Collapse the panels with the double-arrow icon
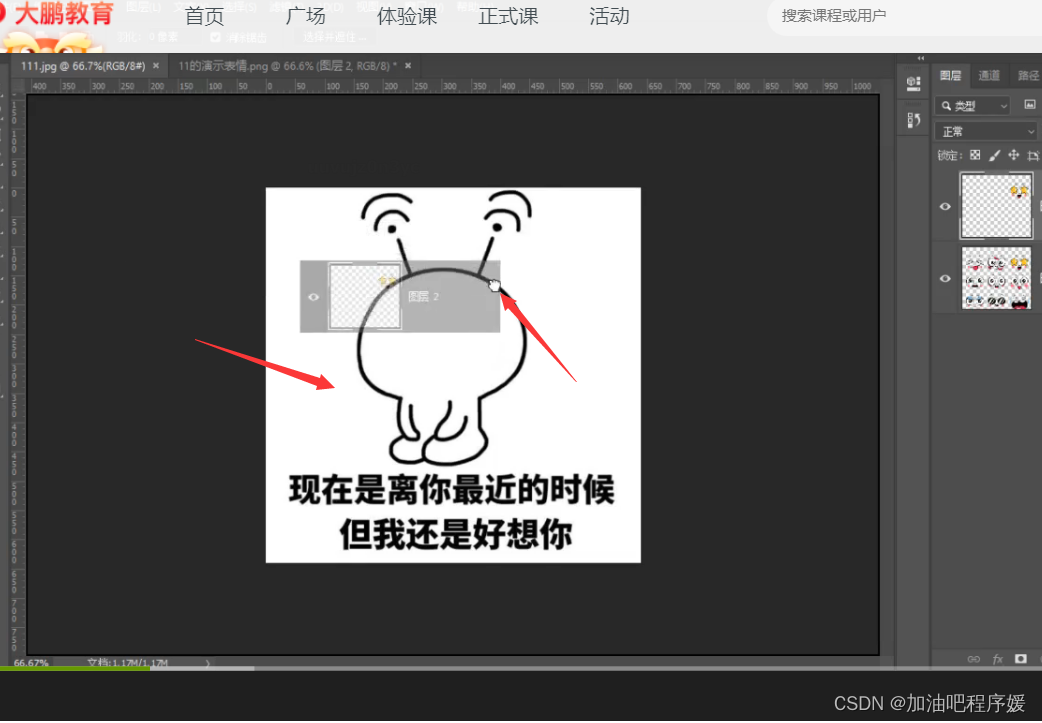Screen dimensions: 1042x723 920,58
